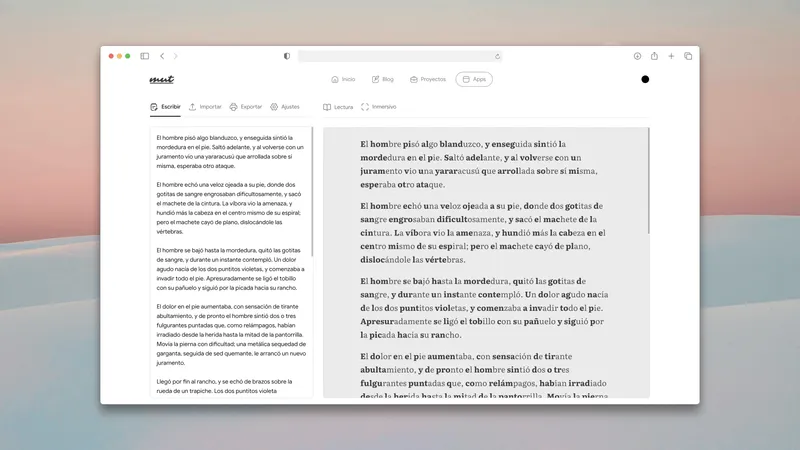This screenshot has height=450, width=800.
Task: Click the Apps pill button
Action: (474, 79)
